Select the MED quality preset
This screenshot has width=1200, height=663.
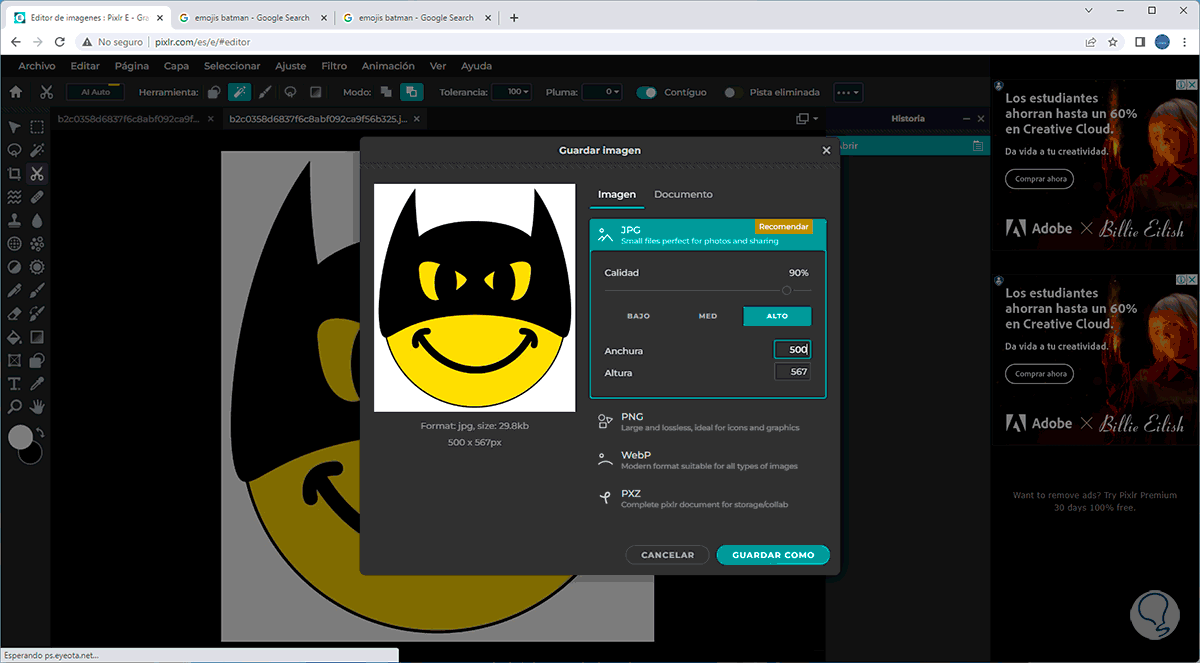[x=708, y=316]
